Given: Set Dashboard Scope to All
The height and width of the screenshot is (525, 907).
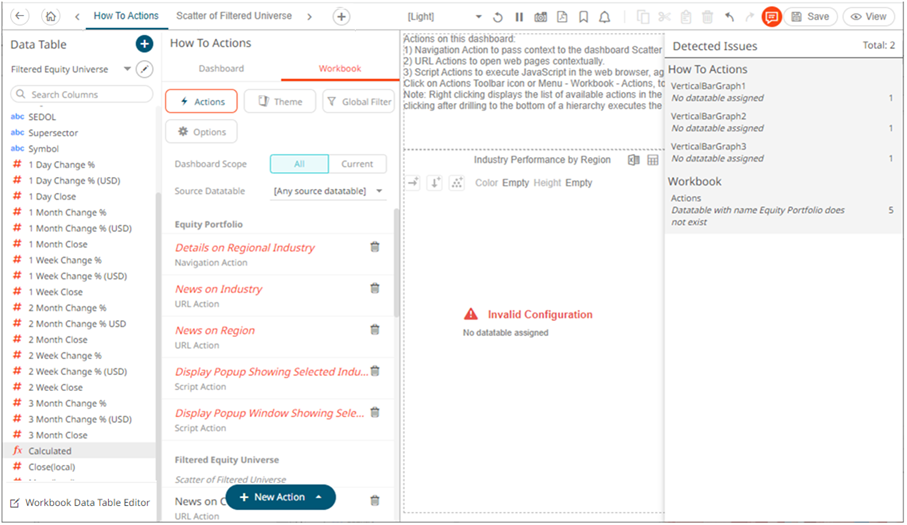Looking at the screenshot, I should [299, 164].
